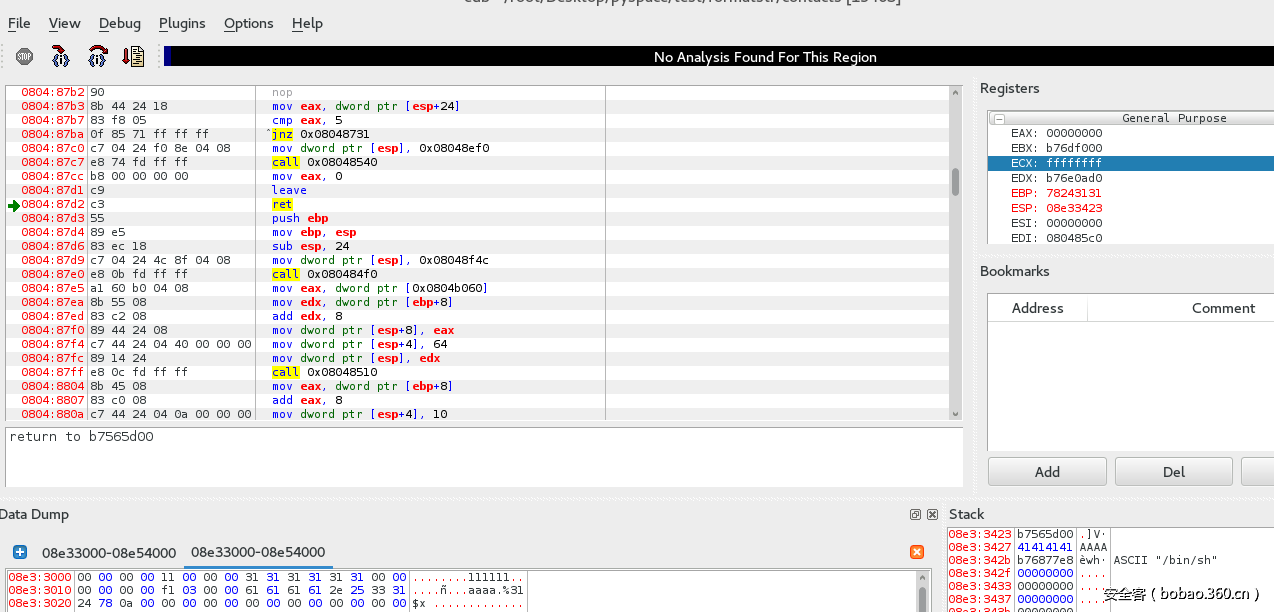This screenshot has height=612, width=1274.
Task: Collapse the General Purpose registers group
Action: pyautogui.click(x=997, y=118)
